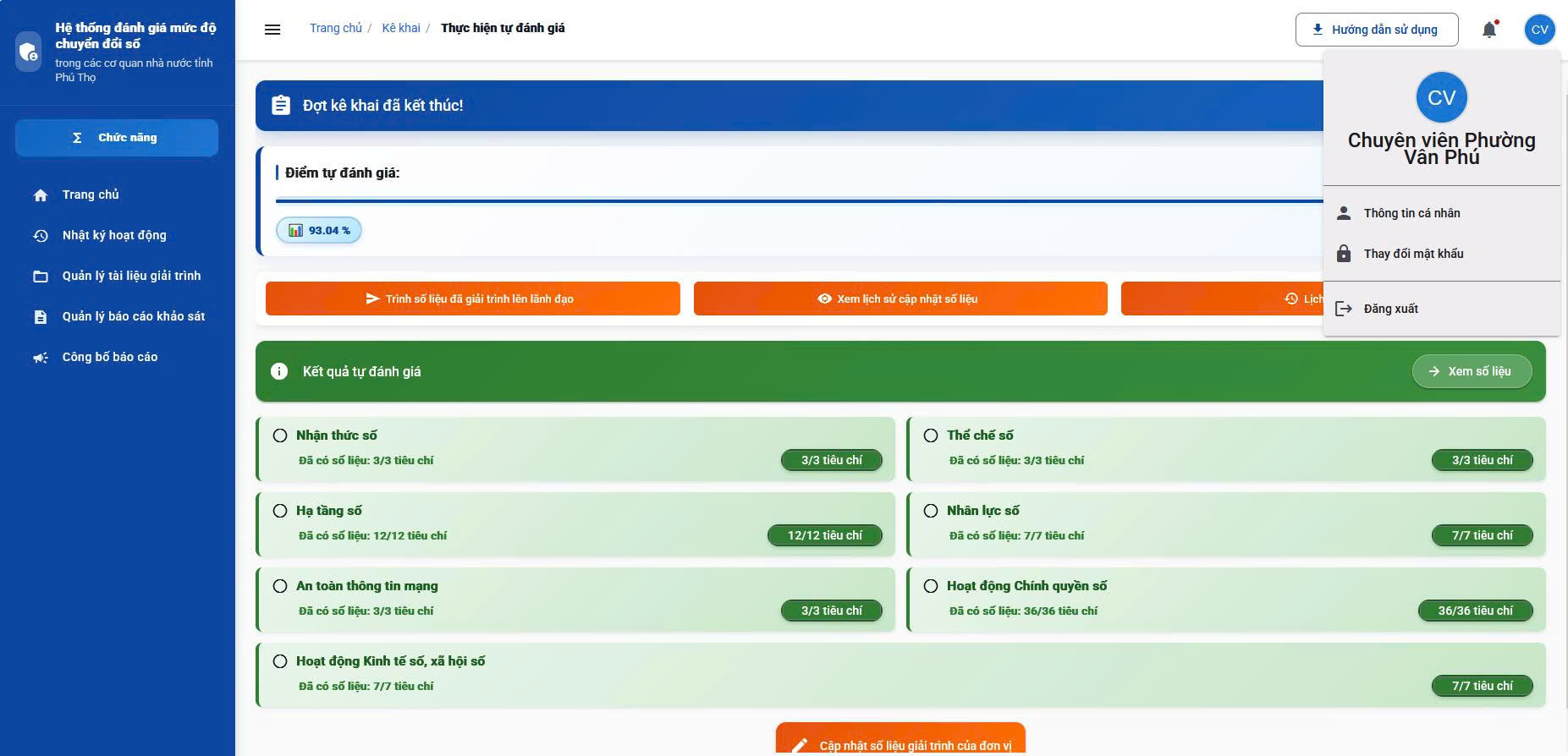1568x756 pixels.
Task: Click the CV avatar in top bar
Action: (x=1539, y=30)
